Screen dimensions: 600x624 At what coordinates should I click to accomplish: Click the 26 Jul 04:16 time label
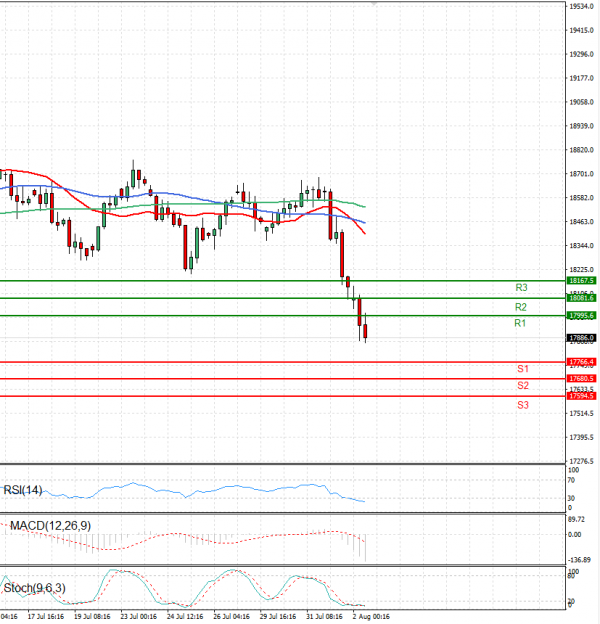(x=232, y=616)
